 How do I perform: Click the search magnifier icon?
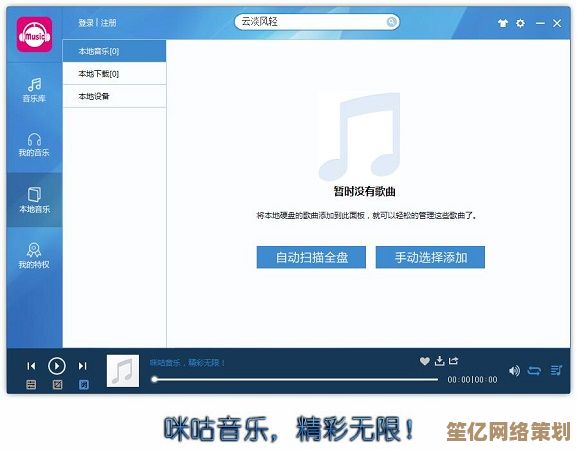[x=392, y=22]
